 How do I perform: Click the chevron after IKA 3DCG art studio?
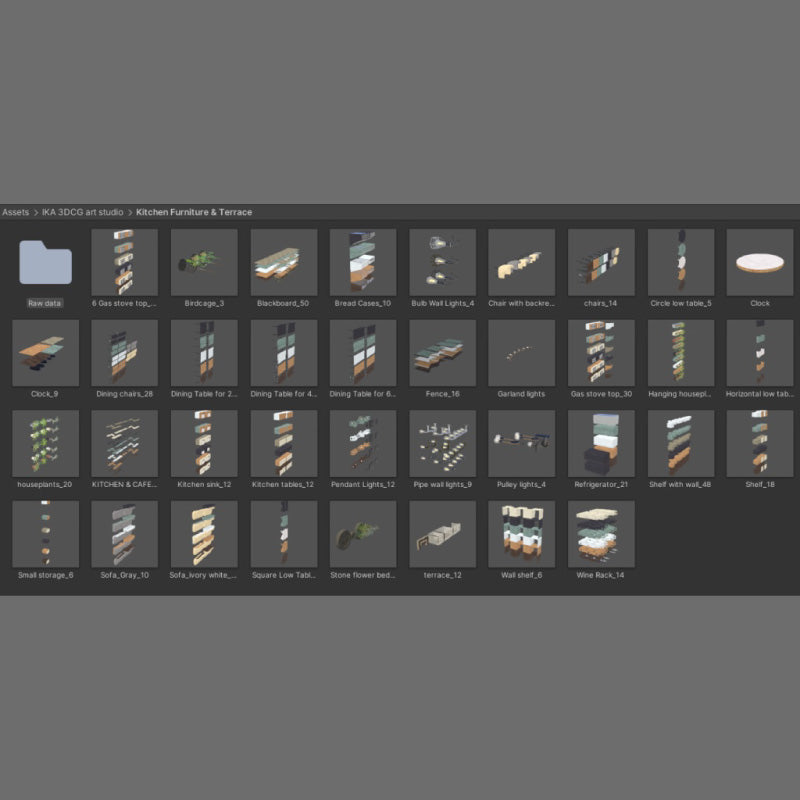tap(129, 212)
